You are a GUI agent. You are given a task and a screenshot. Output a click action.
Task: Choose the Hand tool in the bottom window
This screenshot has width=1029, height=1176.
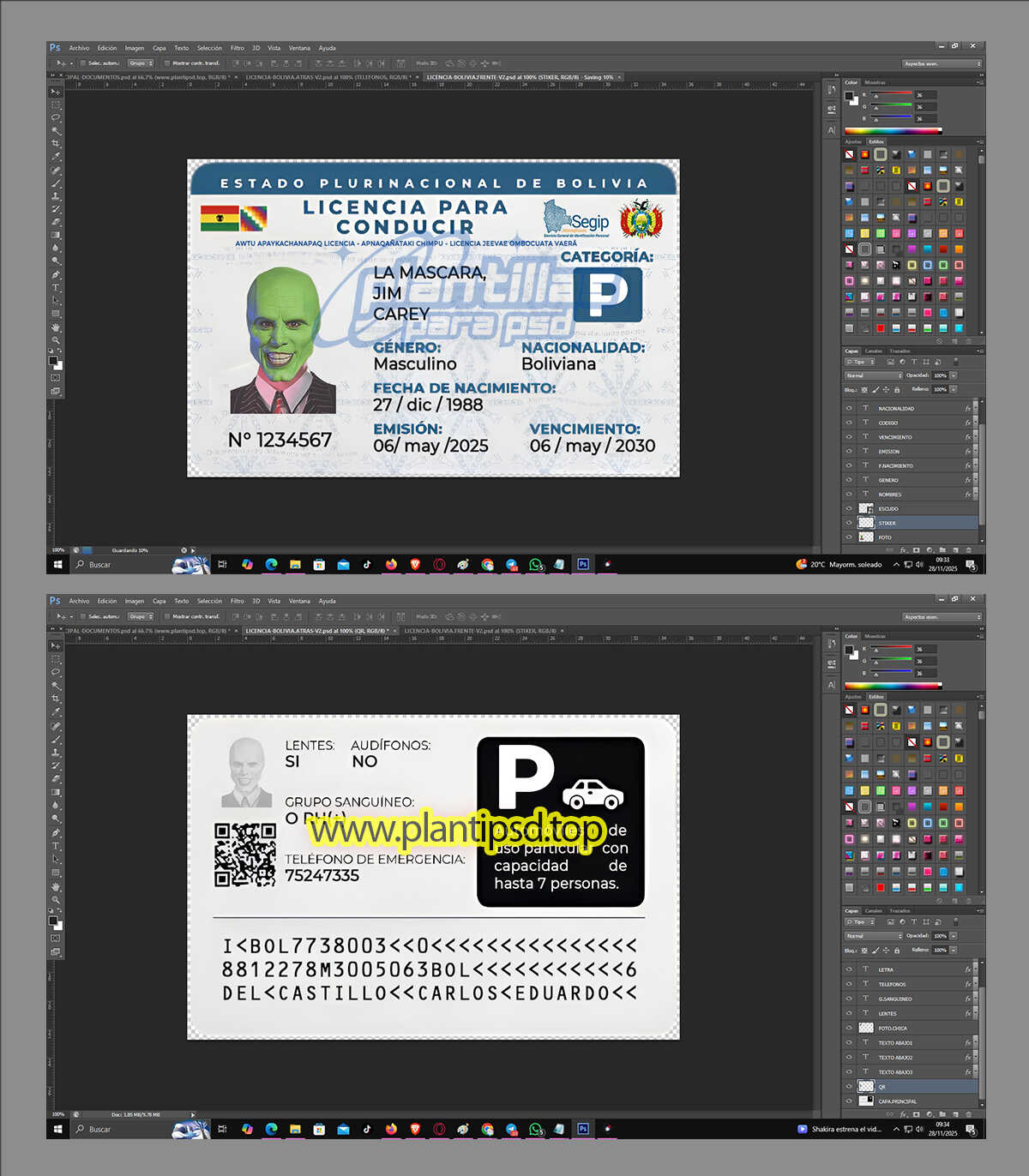[56, 886]
